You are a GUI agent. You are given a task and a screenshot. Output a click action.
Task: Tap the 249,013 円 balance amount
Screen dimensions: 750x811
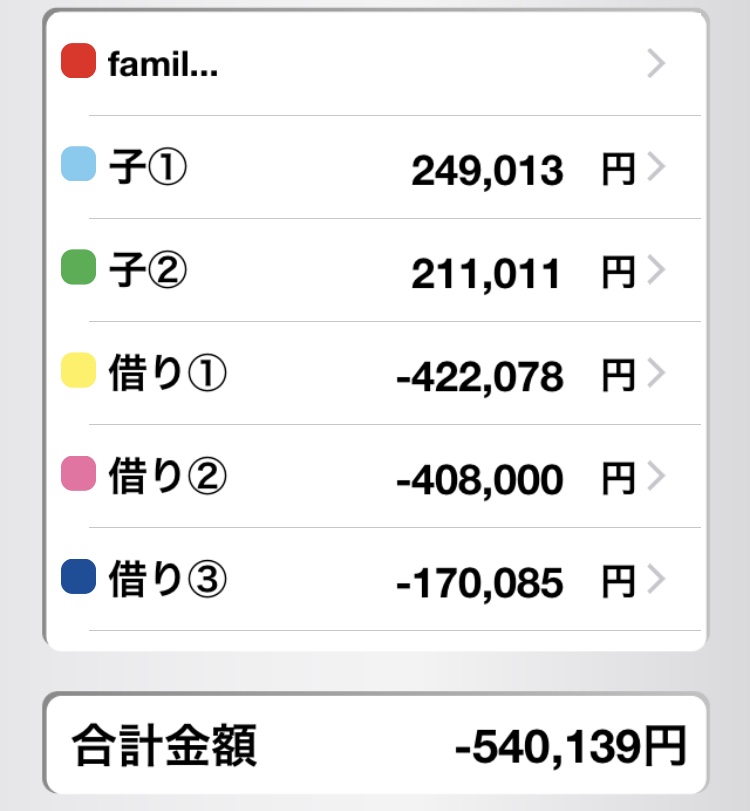point(522,171)
